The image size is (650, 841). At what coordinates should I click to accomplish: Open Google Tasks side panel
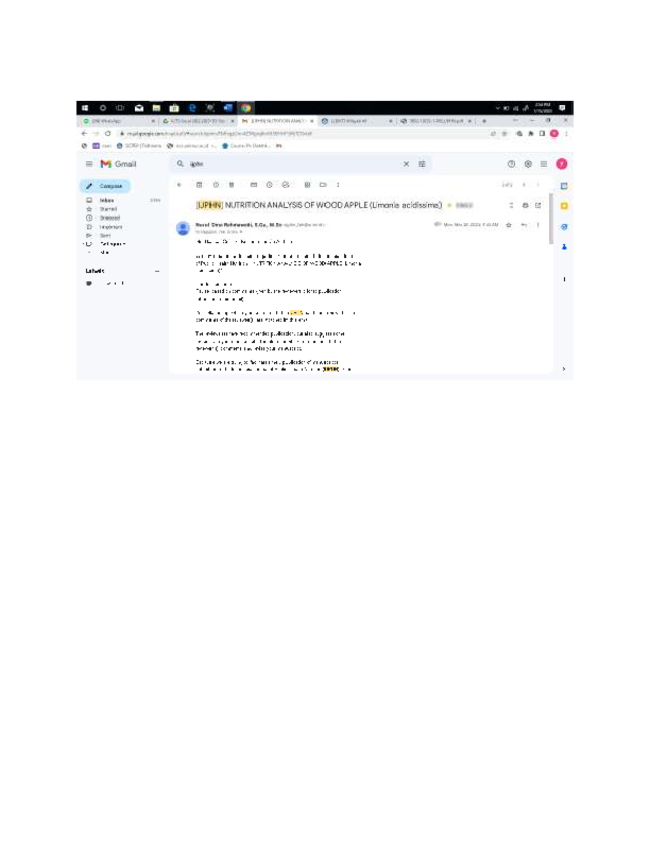click(x=564, y=227)
